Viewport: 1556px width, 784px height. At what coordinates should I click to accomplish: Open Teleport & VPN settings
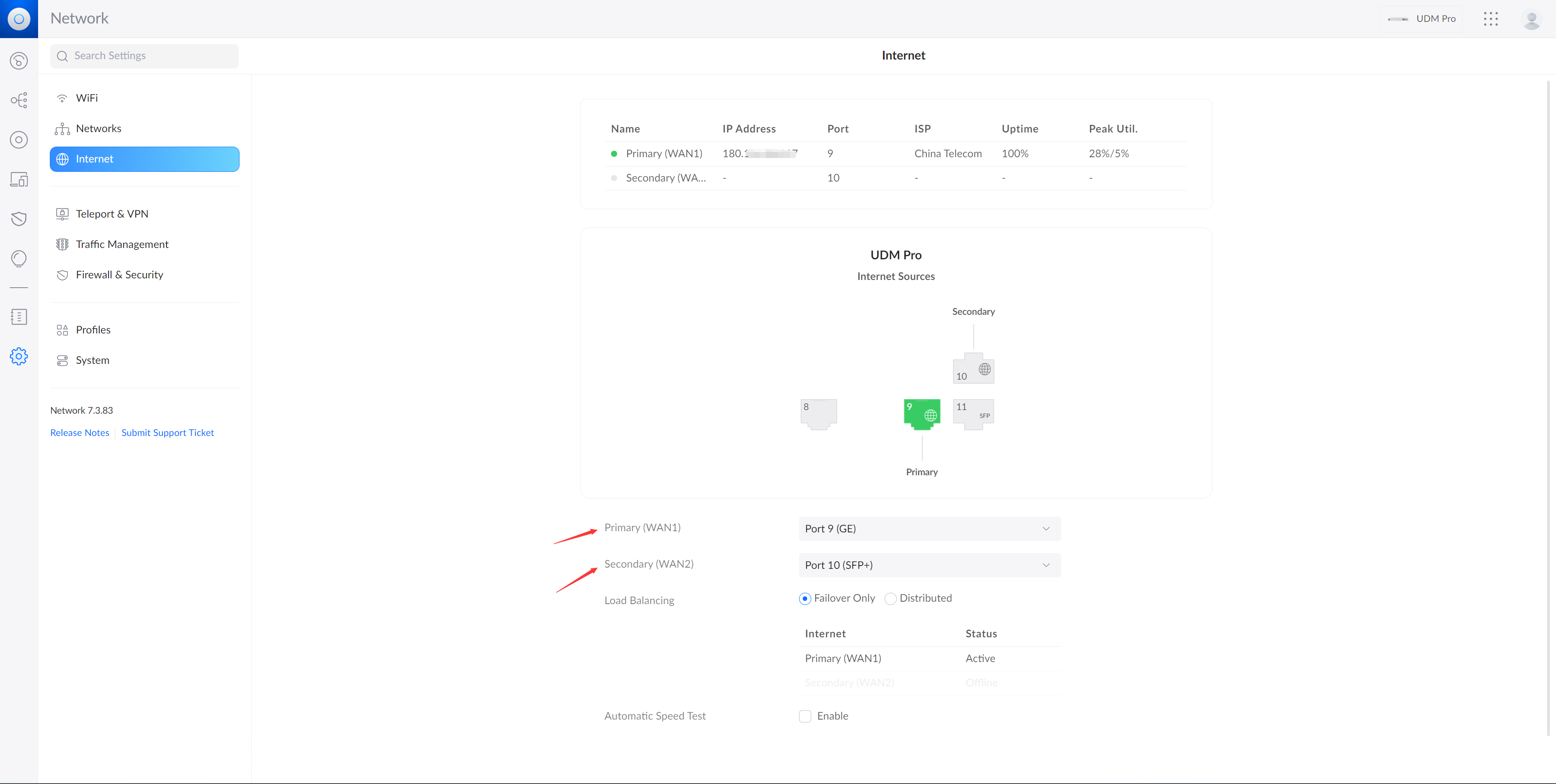[x=144, y=214]
